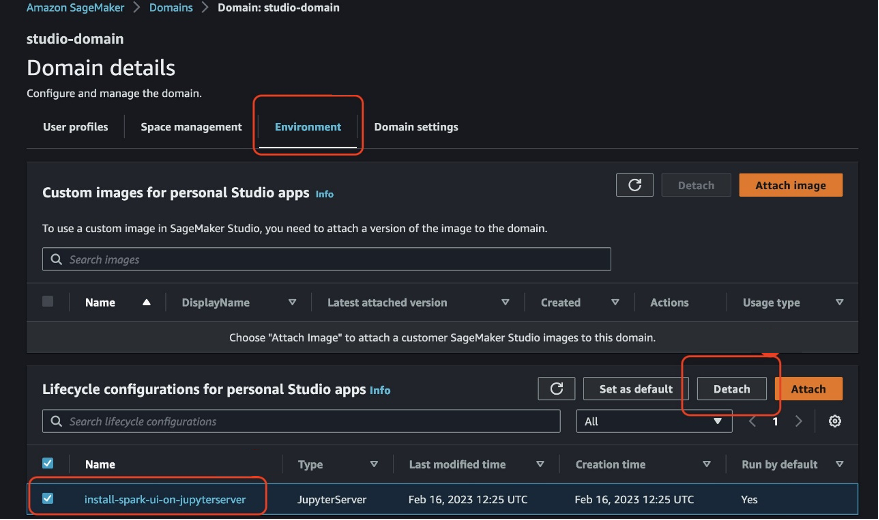Viewport: 879px width, 520px height.
Task: Refresh the lifecycle configurations list
Action: coord(556,389)
